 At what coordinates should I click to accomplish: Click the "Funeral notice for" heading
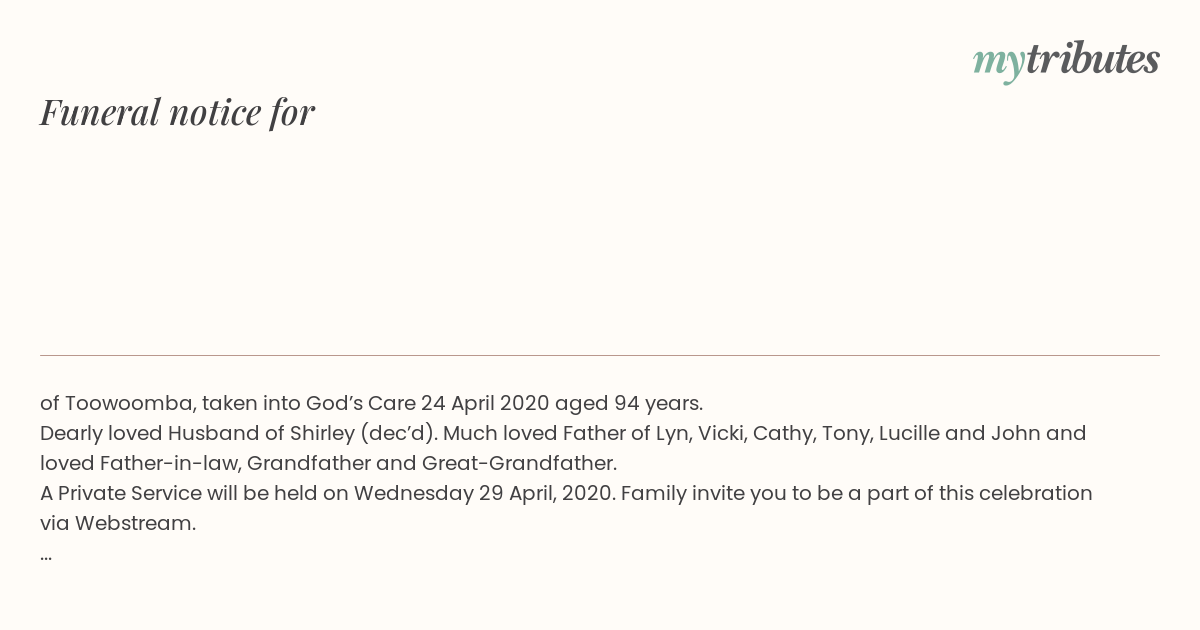[x=177, y=112]
